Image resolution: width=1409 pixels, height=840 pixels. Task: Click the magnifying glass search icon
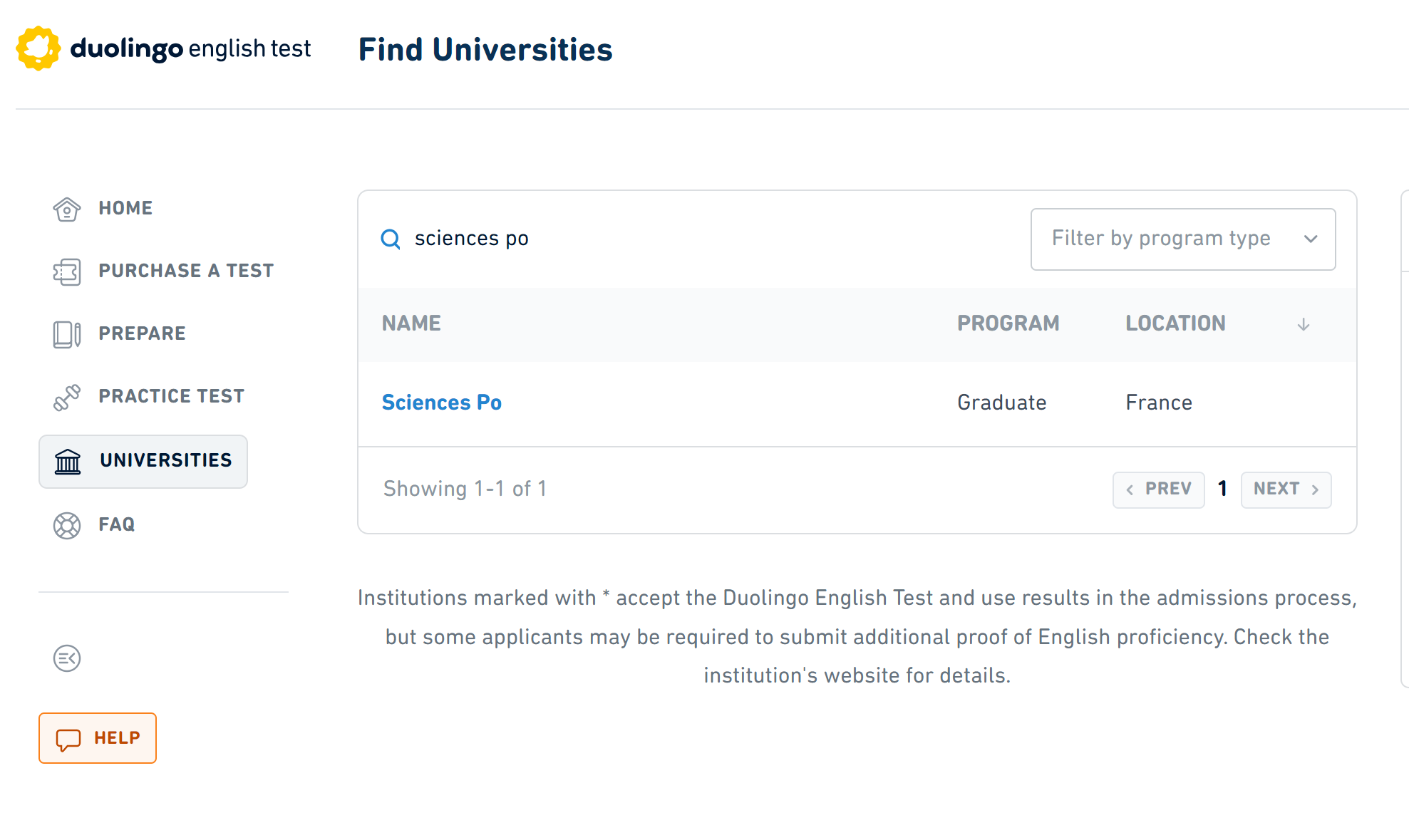[x=391, y=239]
